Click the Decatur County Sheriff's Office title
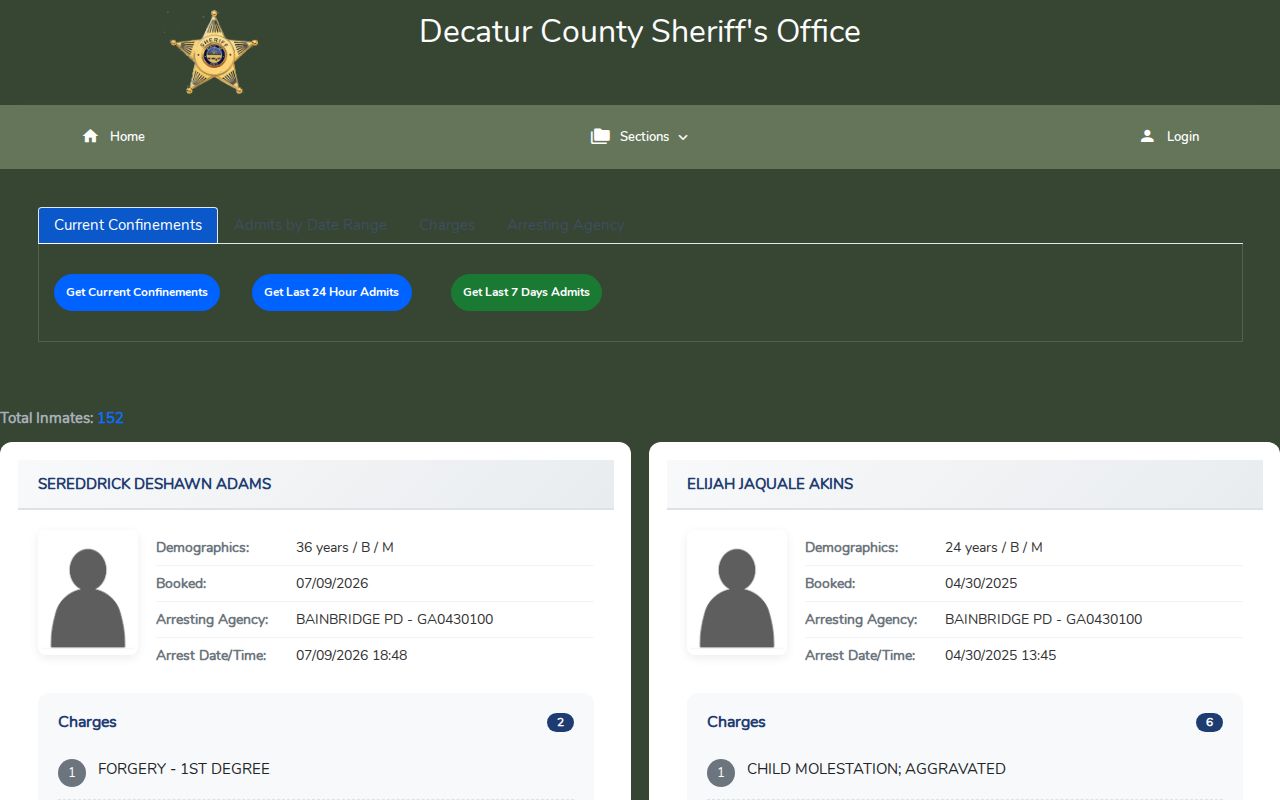 [x=640, y=31]
